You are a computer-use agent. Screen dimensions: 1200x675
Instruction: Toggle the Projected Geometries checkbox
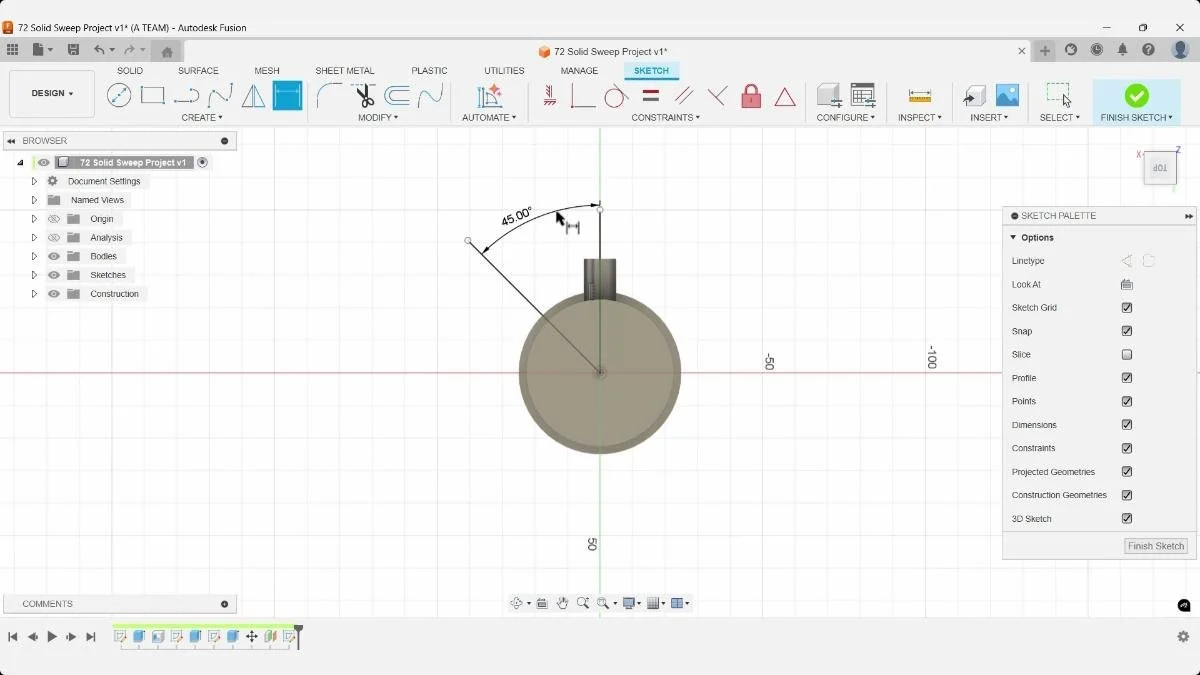coord(1127,472)
